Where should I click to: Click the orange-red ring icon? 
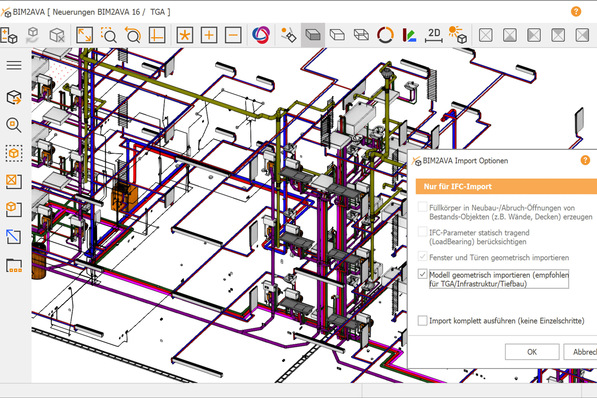tap(385, 35)
